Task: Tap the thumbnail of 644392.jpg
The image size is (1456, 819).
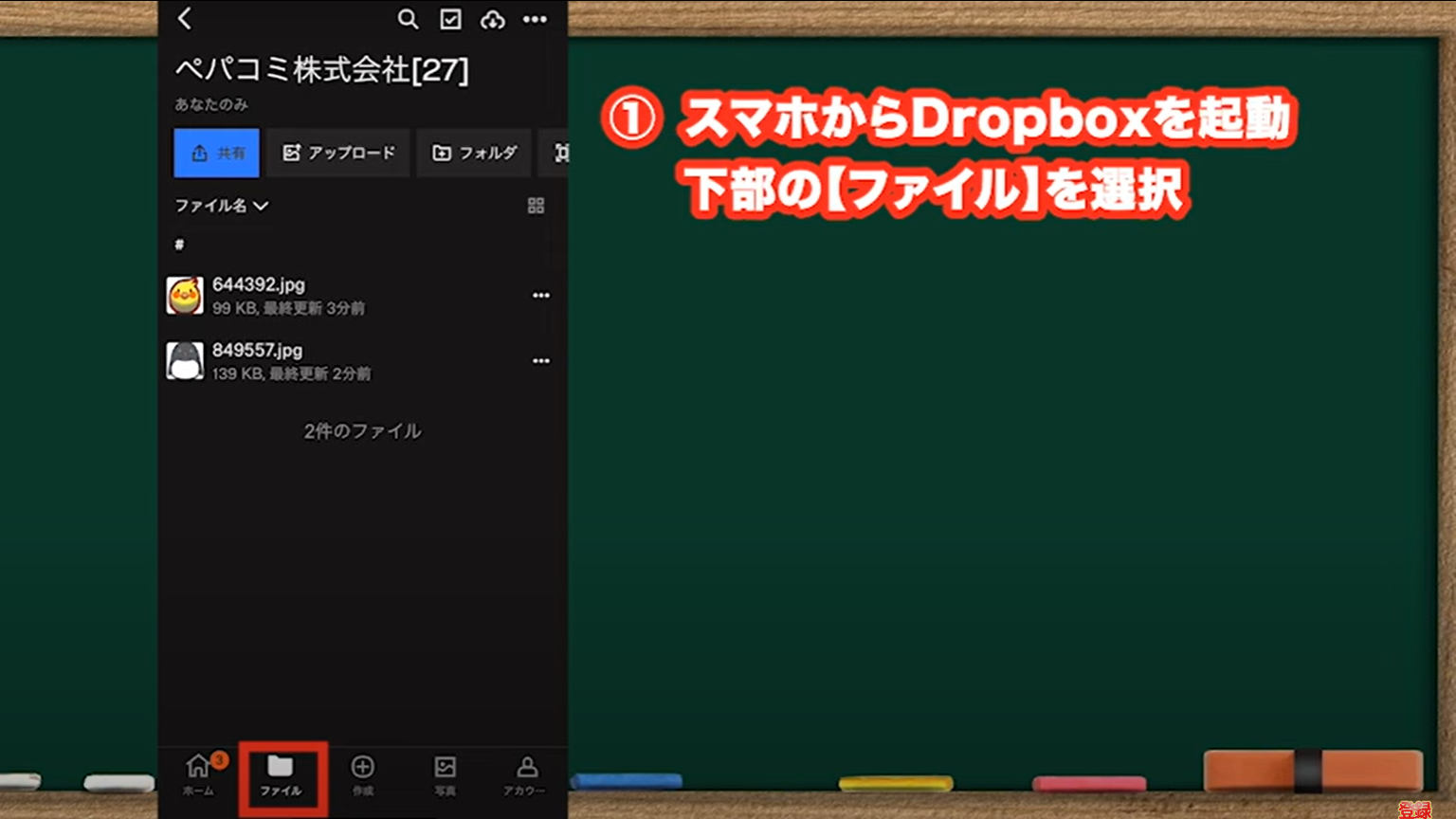Action: pyautogui.click(x=185, y=296)
